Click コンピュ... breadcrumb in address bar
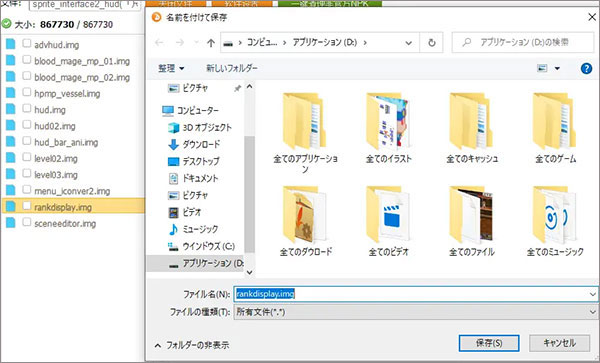 pos(262,42)
